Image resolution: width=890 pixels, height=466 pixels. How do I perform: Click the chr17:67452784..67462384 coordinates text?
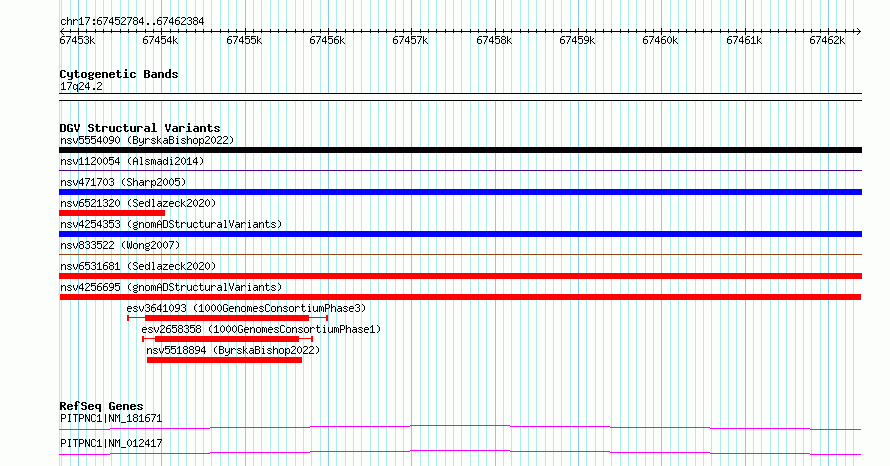tap(132, 22)
